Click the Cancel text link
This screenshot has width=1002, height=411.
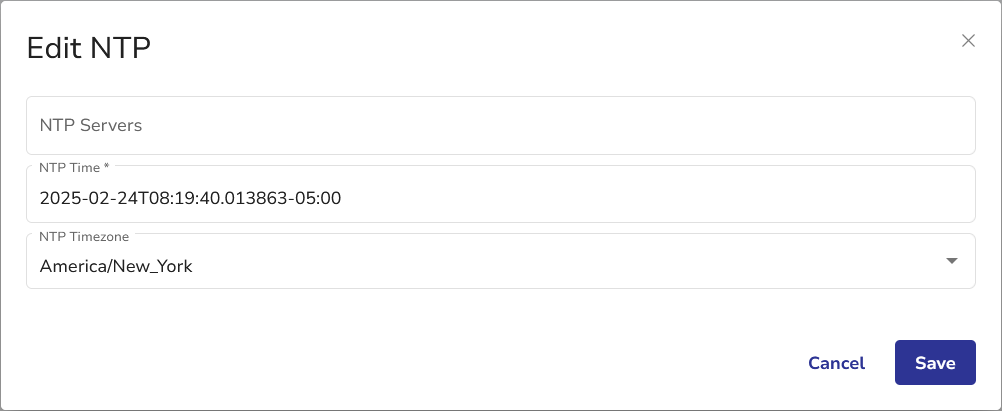[x=836, y=363]
